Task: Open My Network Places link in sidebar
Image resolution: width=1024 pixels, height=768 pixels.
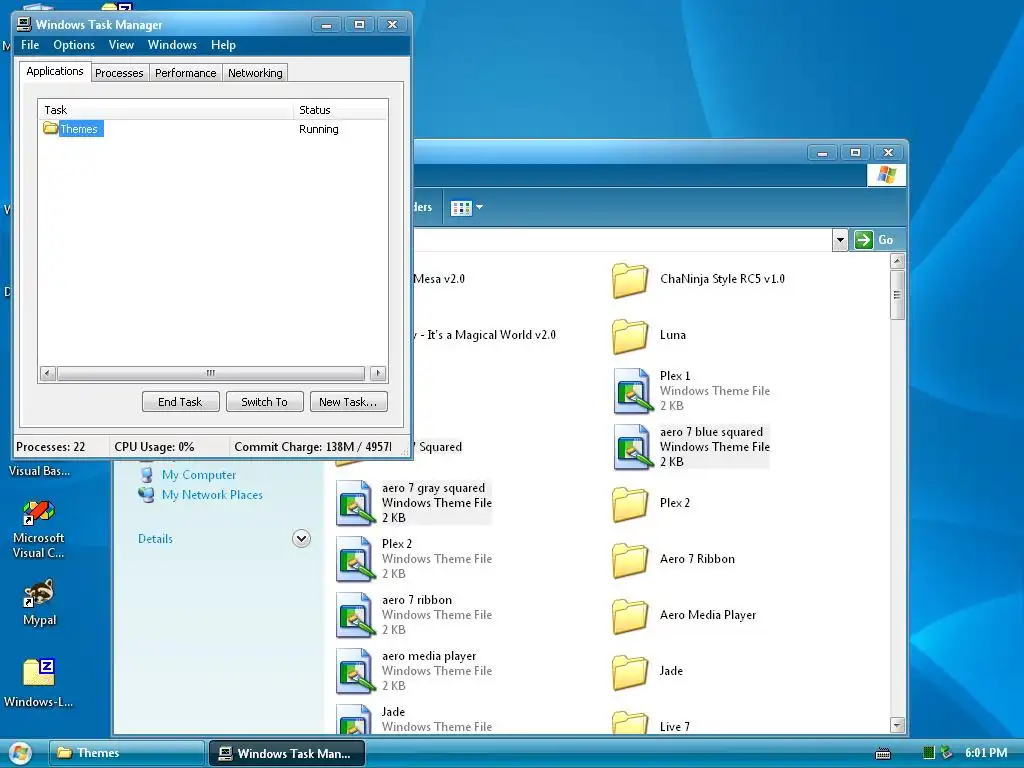Action: [212, 495]
